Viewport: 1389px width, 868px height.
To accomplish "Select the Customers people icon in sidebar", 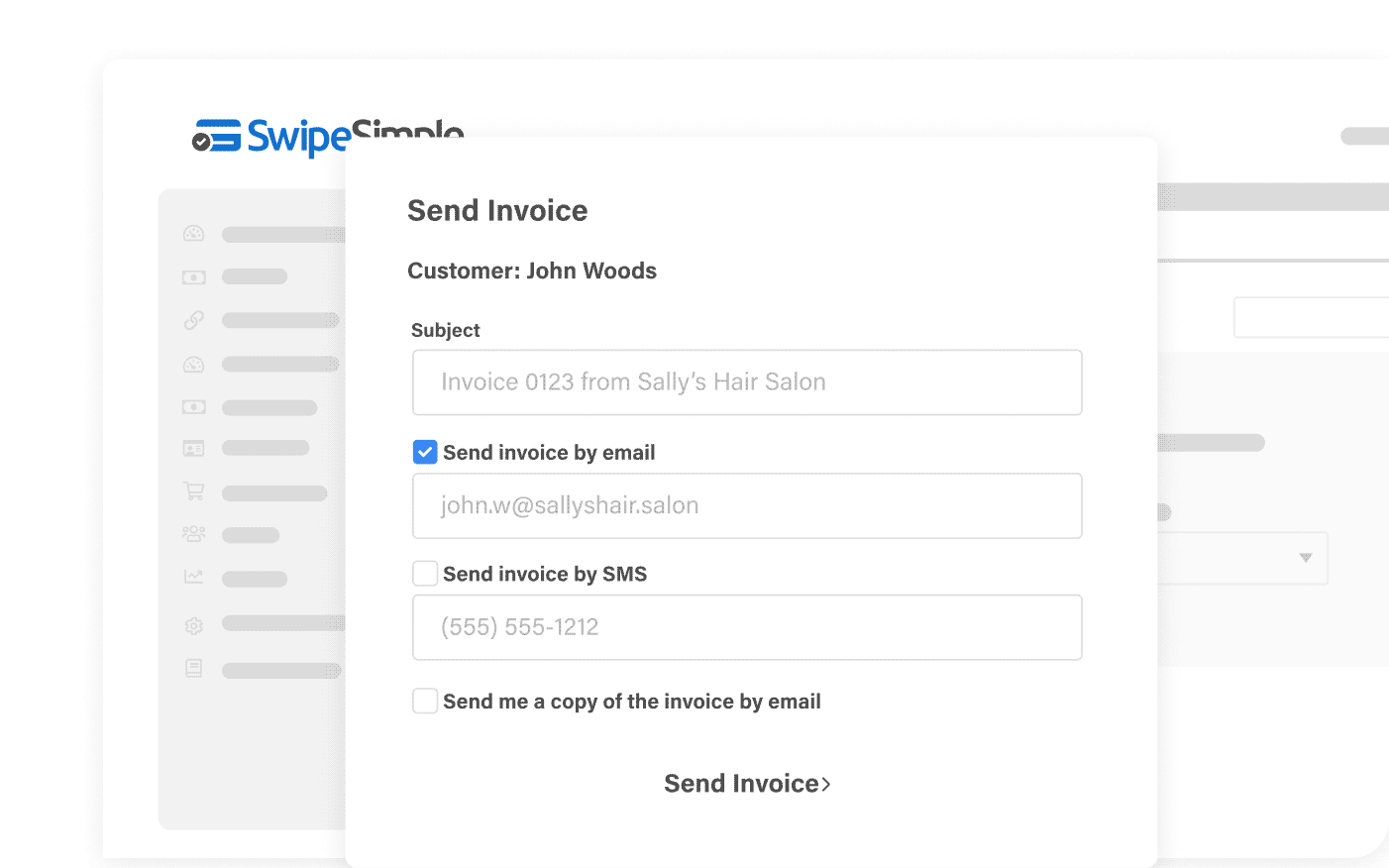I will (x=194, y=534).
